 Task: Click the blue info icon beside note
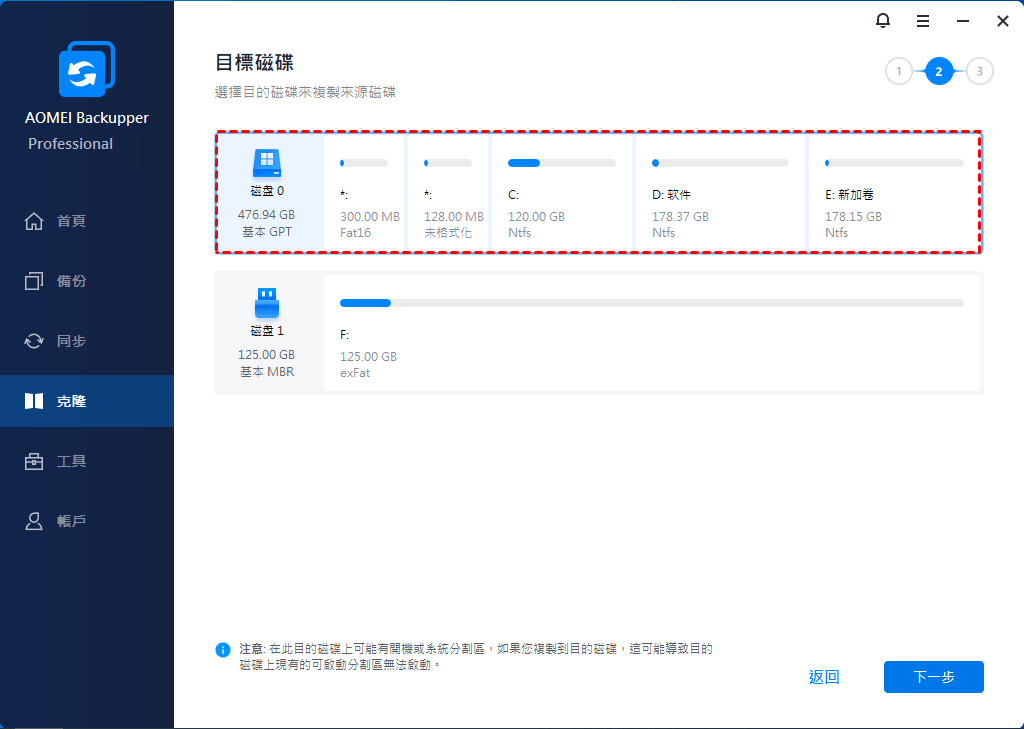(223, 650)
